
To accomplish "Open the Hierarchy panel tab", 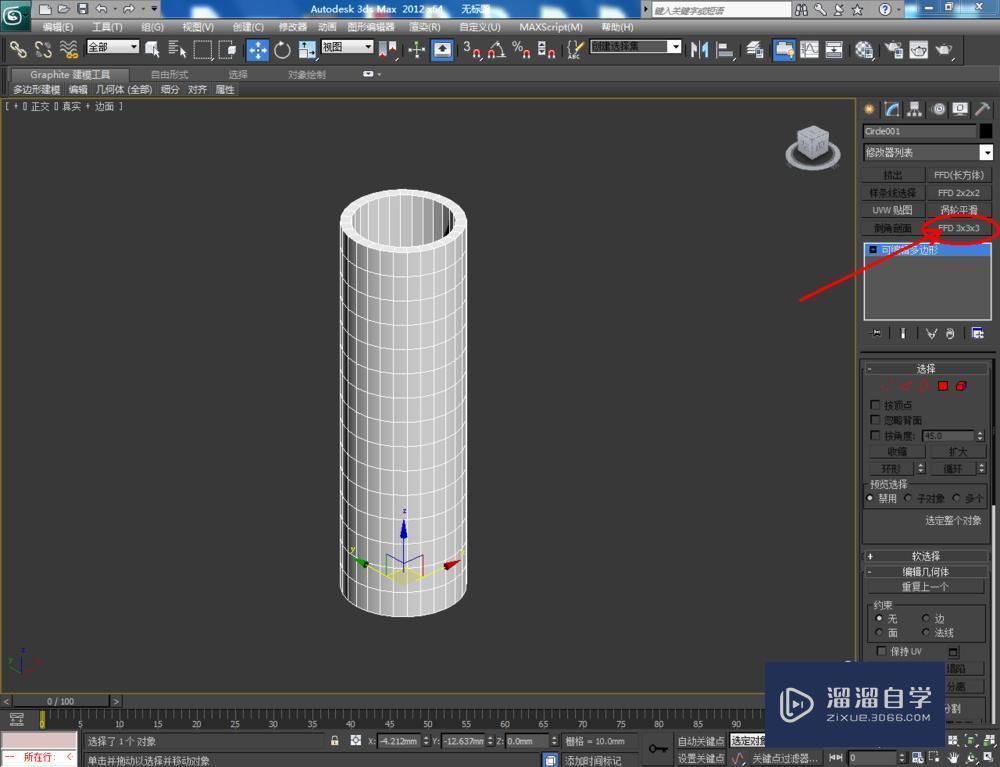I will (x=914, y=109).
